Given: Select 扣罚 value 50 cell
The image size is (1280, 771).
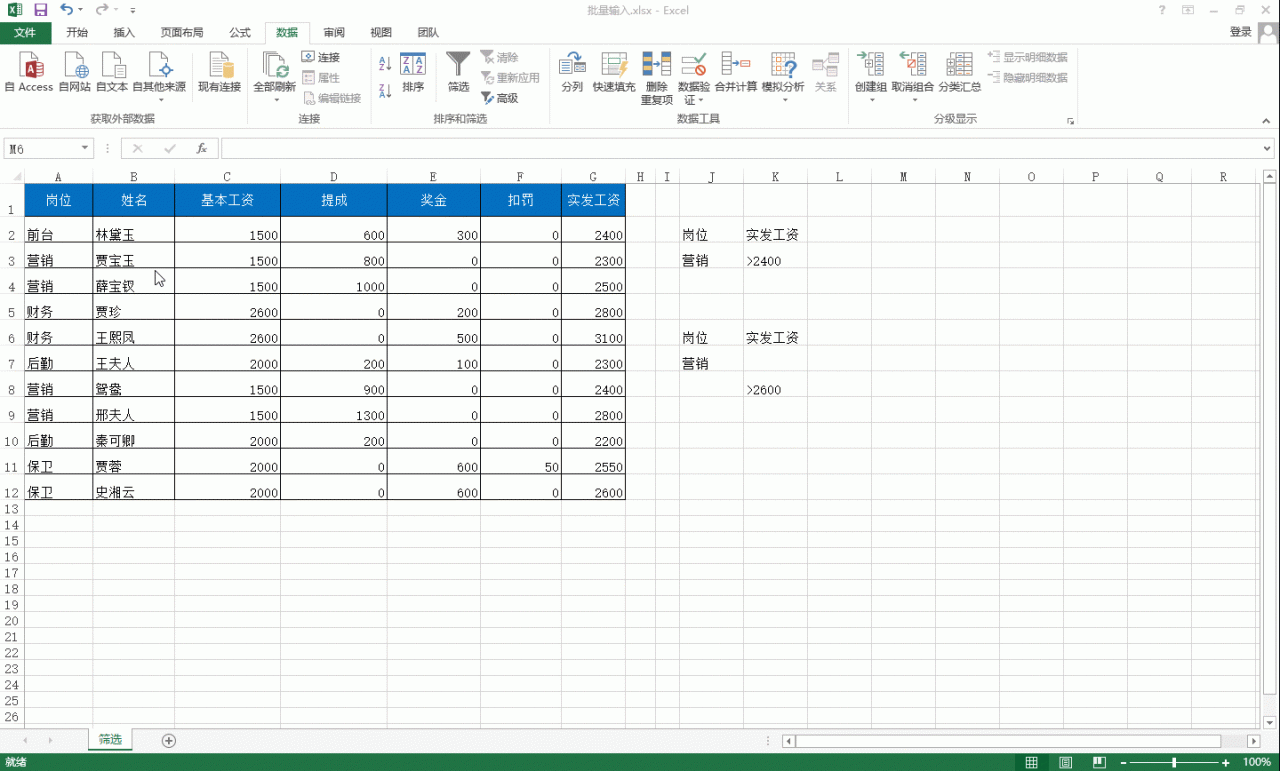Looking at the screenshot, I should click(x=520, y=462).
